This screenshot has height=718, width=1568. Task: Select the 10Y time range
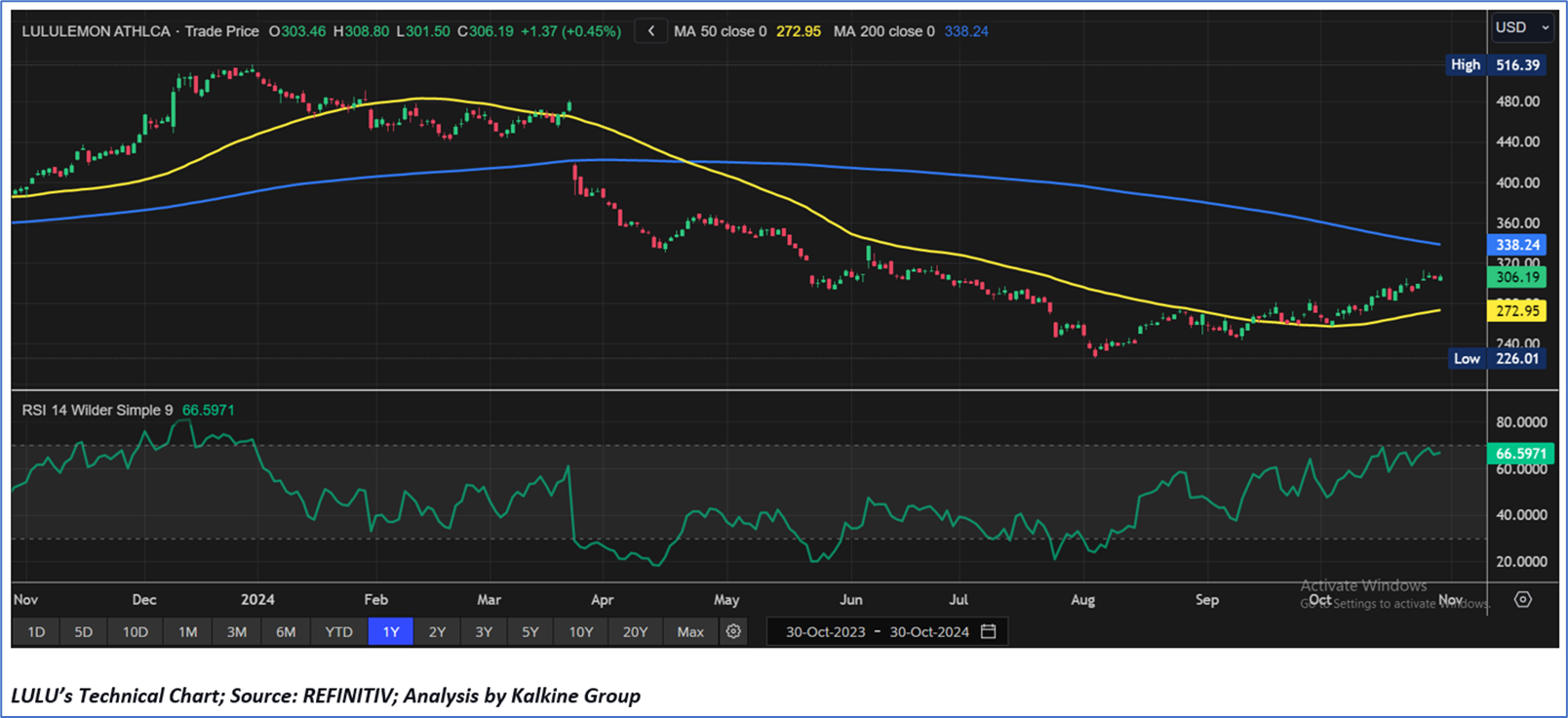(581, 632)
